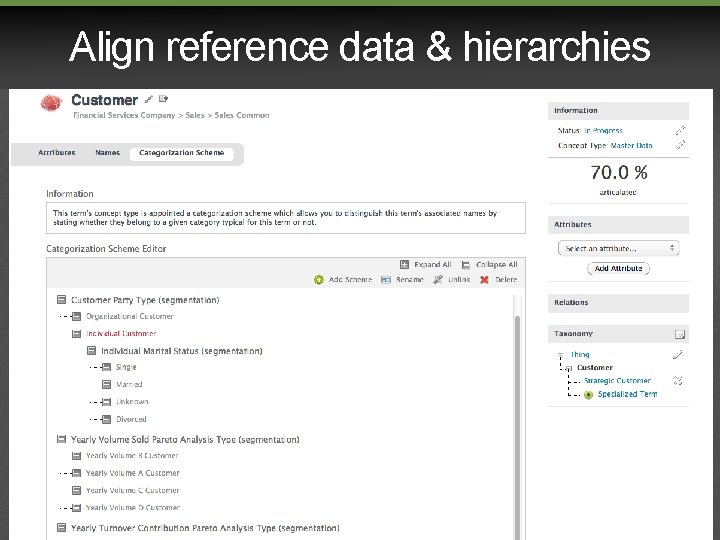Click the Rename icon in toolbar

tap(386, 280)
